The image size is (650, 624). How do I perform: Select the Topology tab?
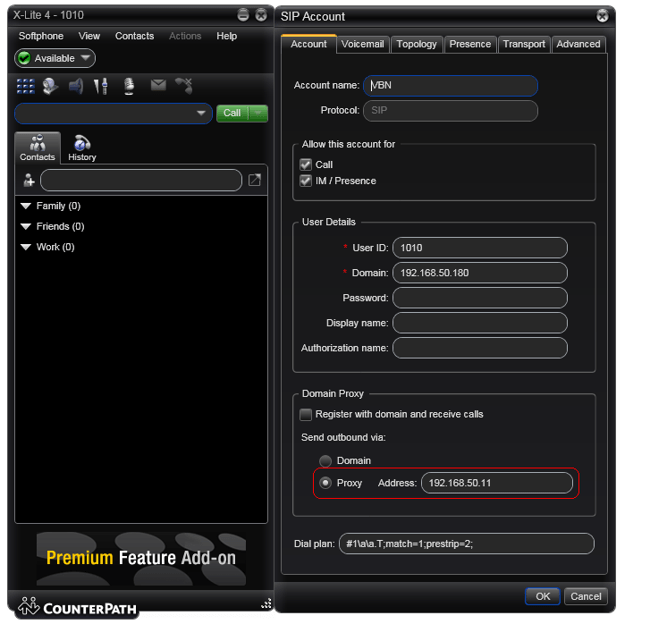pos(416,44)
